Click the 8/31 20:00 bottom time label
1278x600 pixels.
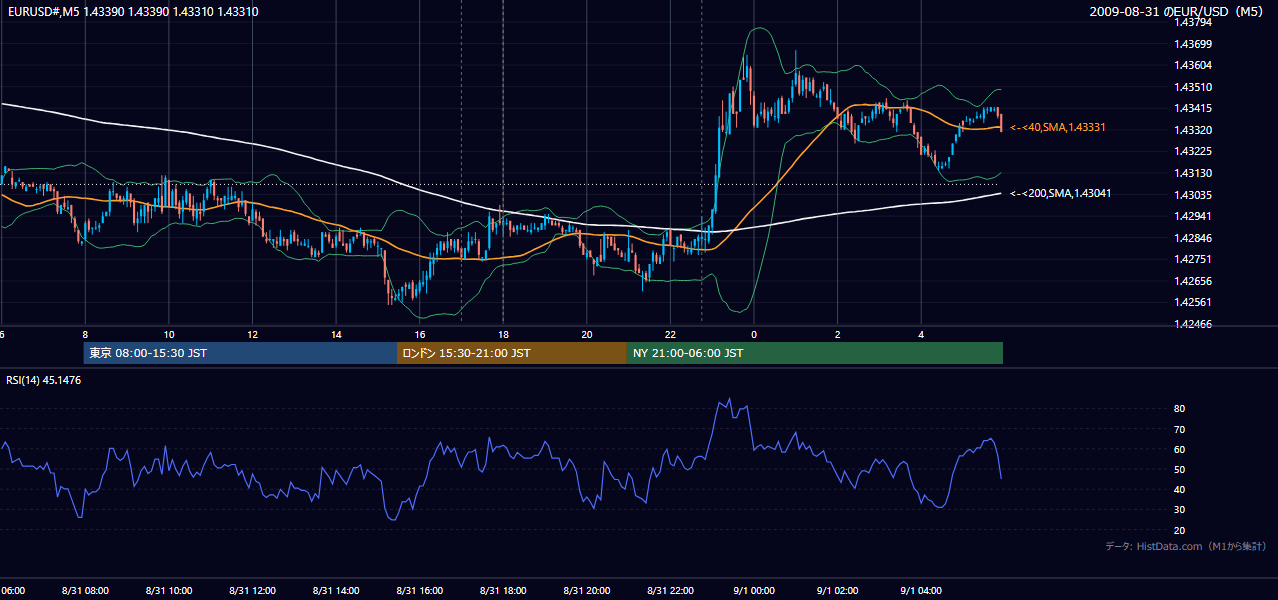587,591
